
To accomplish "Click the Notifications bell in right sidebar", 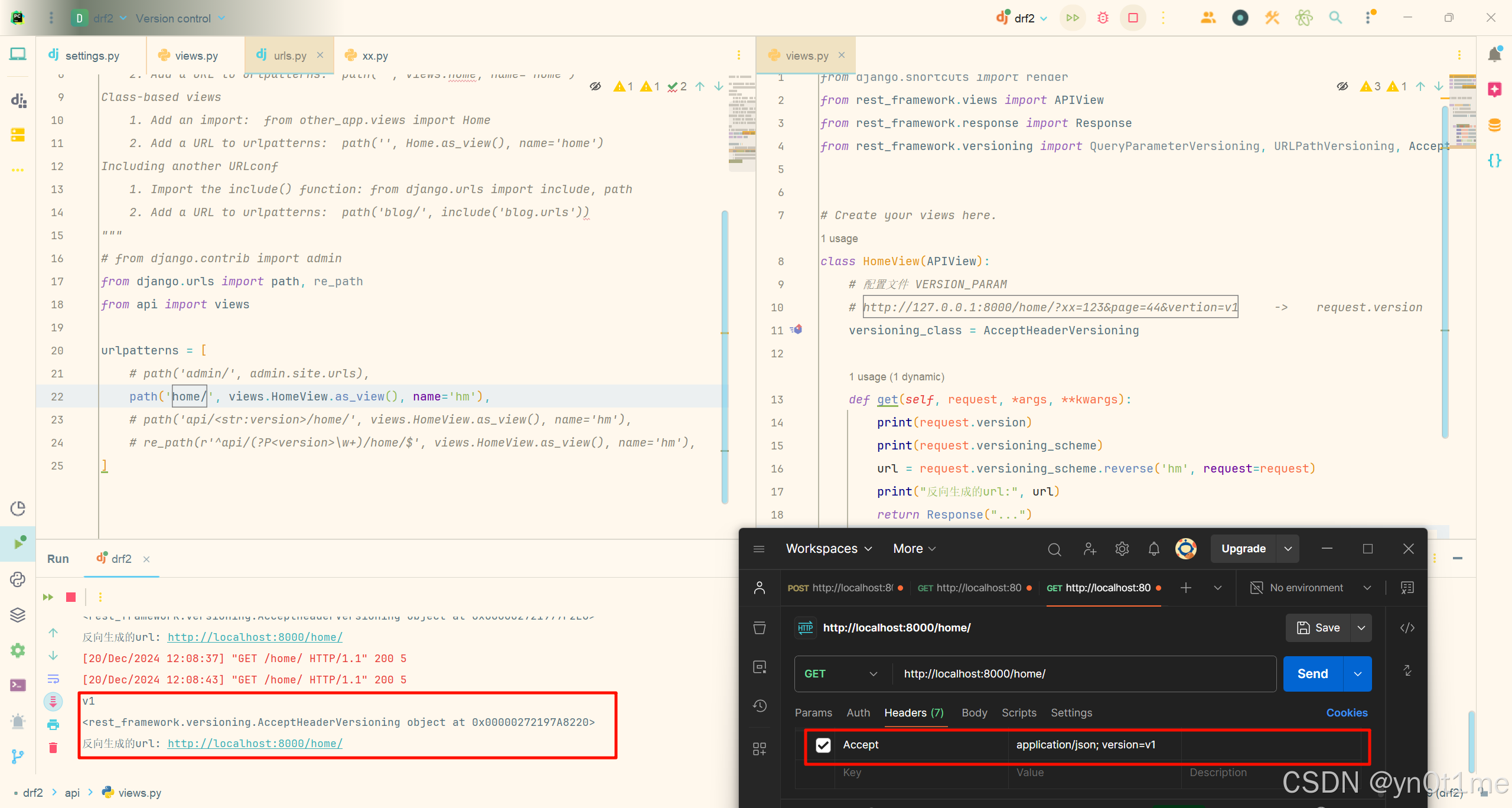I will coord(1494,55).
